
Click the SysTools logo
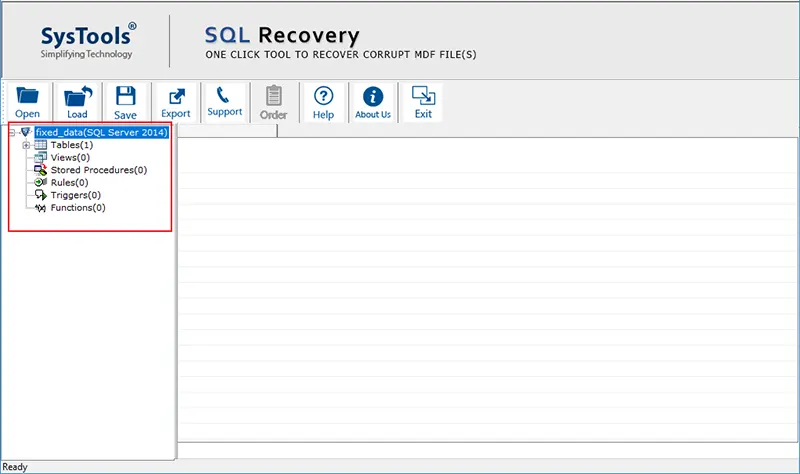tap(88, 41)
